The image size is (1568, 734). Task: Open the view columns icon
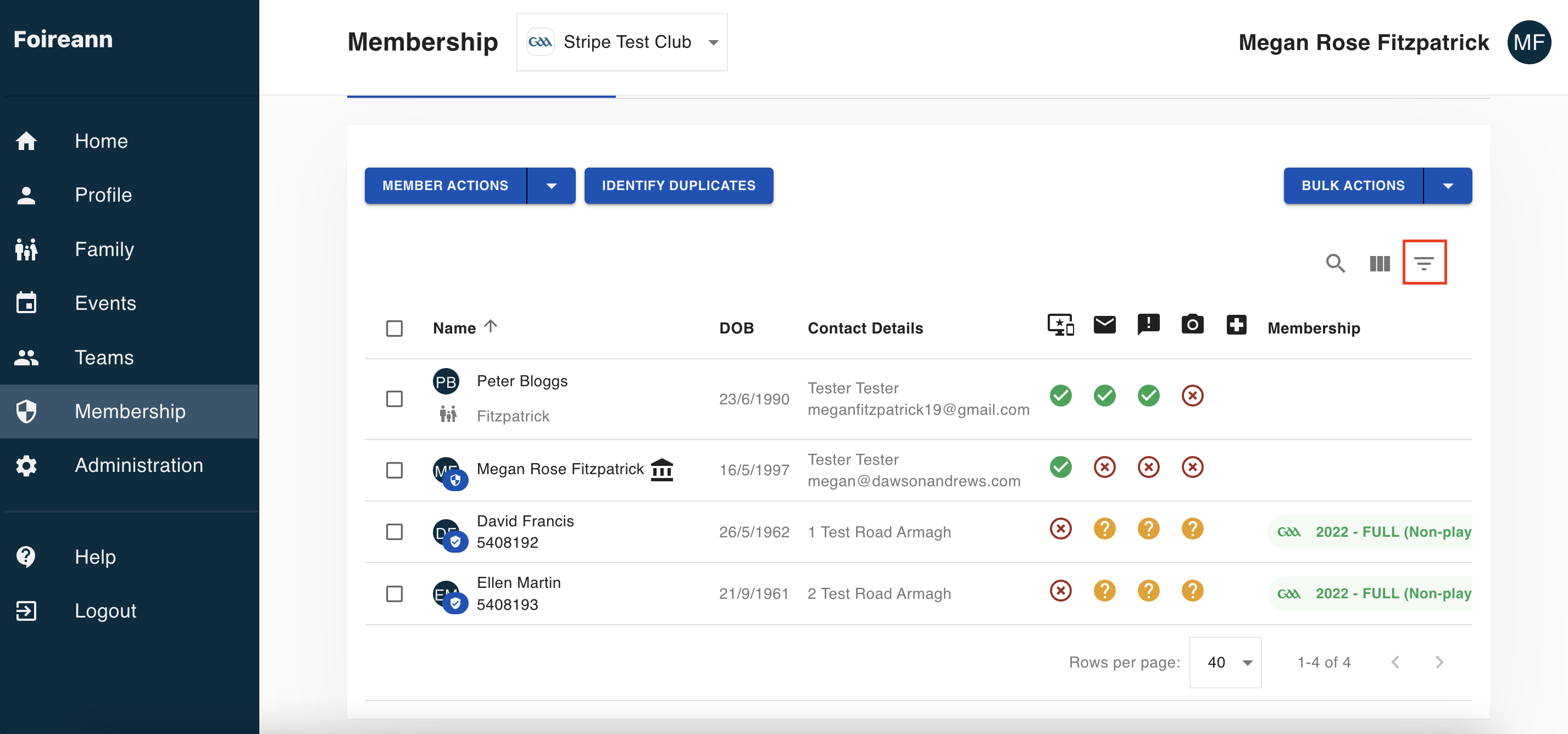pos(1380,264)
